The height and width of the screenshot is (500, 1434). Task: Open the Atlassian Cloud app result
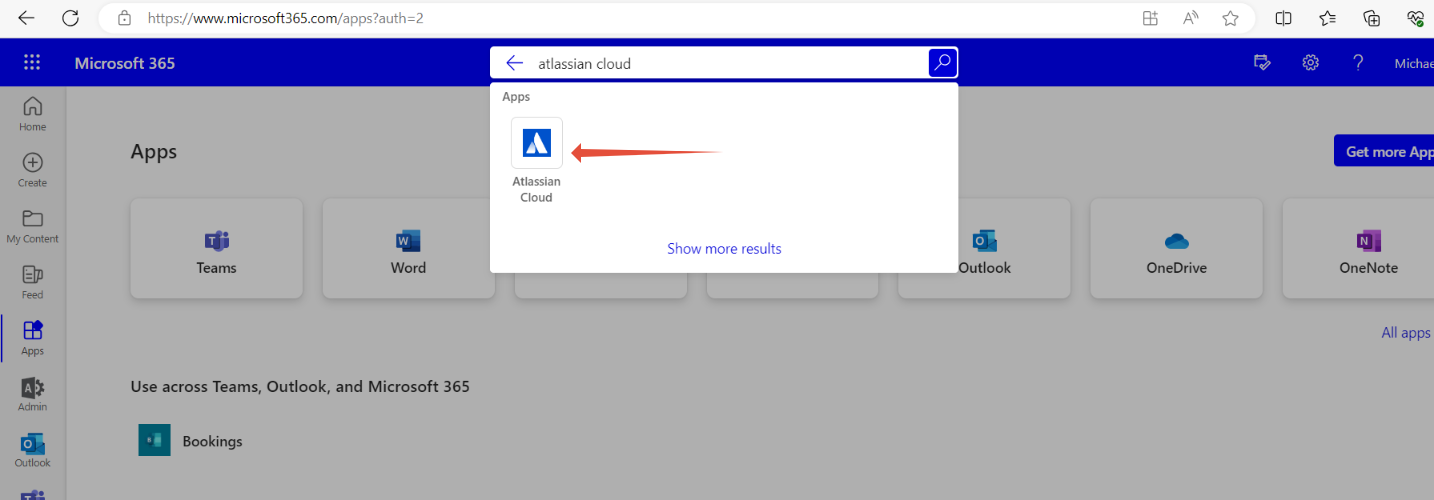click(x=537, y=161)
